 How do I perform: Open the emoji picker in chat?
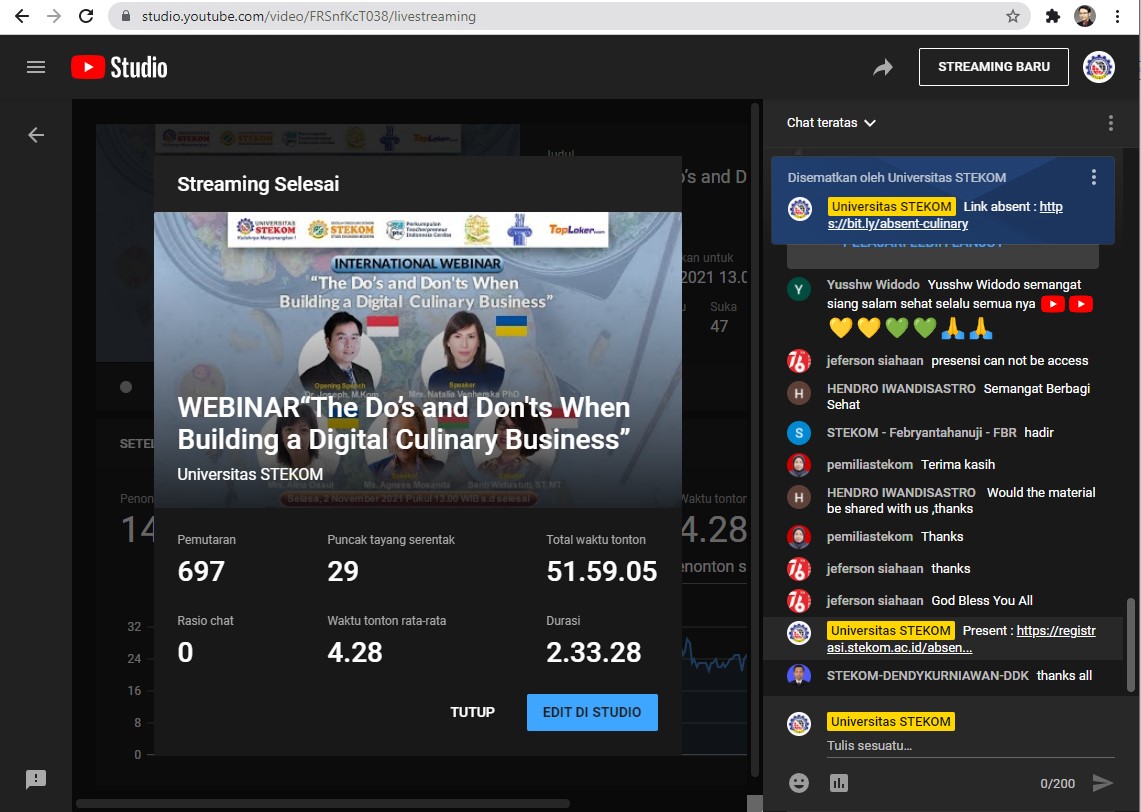click(799, 783)
